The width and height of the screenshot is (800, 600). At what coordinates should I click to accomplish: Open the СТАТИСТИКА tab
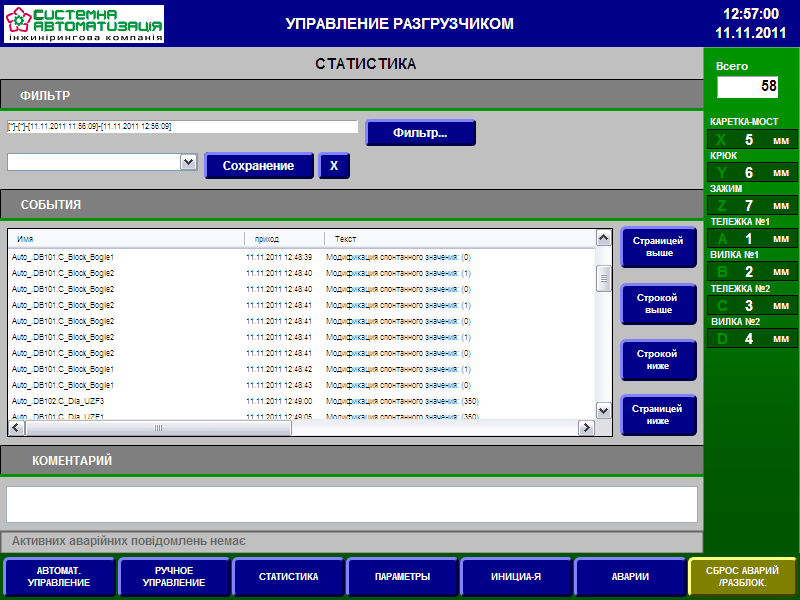point(288,577)
